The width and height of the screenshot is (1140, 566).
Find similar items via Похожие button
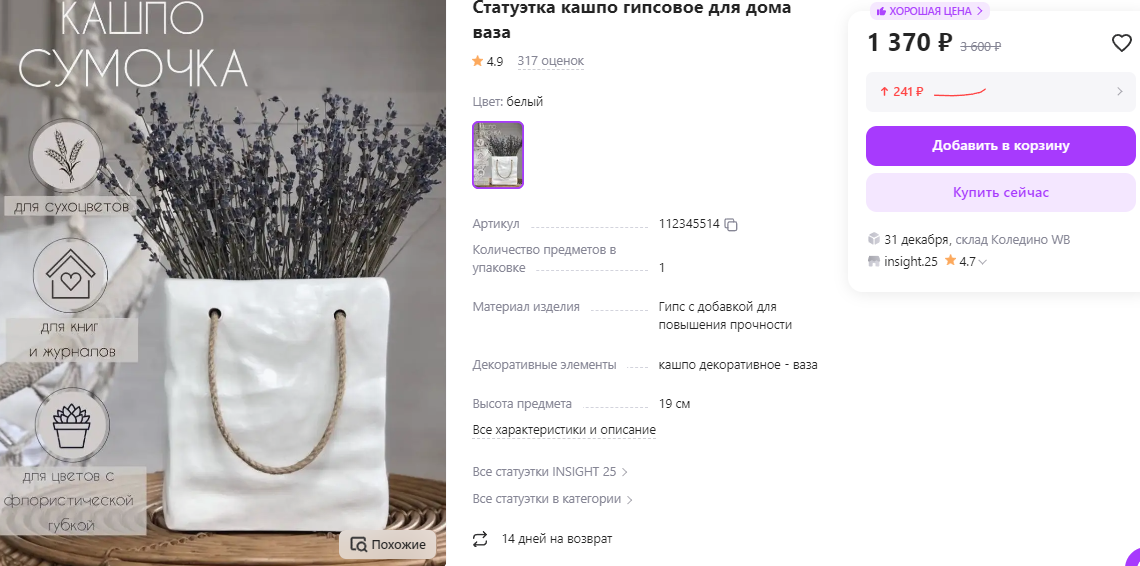[388, 545]
